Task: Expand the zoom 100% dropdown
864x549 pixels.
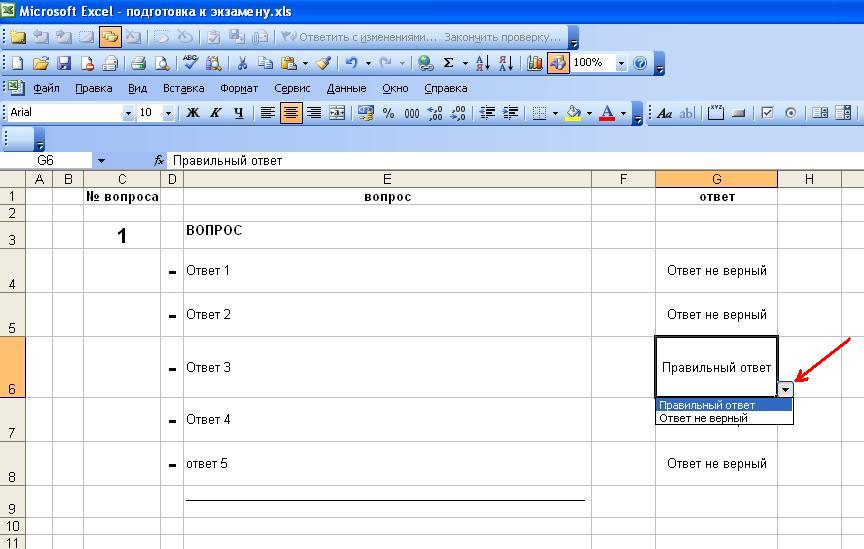Action: 621,63
